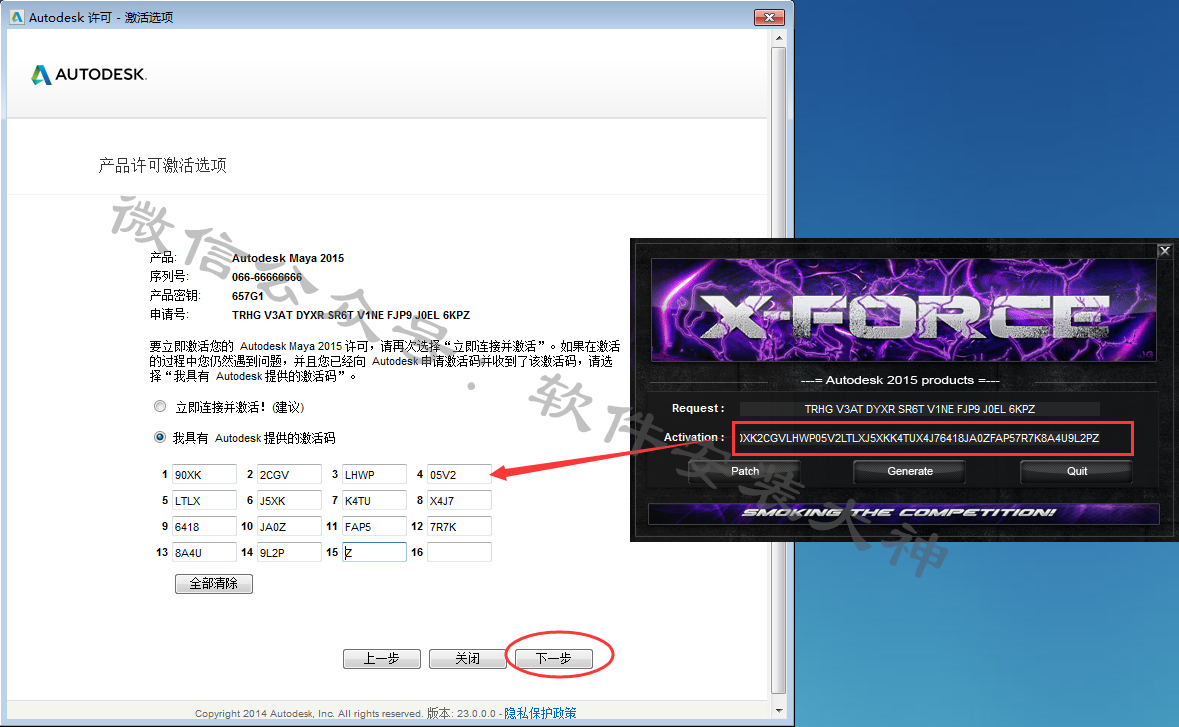Click the 下一步 next button
Image resolution: width=1179 pixels, height=727 pixels.
(x=554, y=659)
